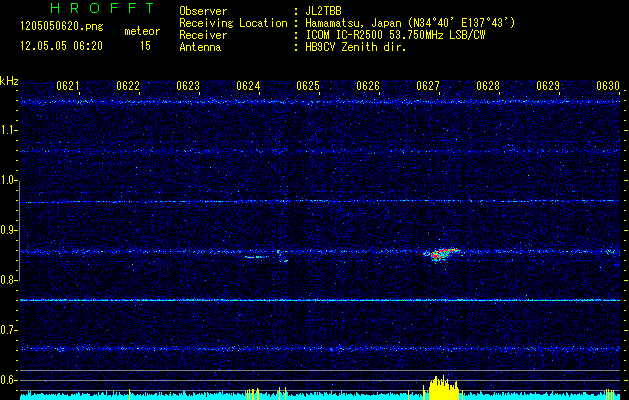This screenshot has width=629, height=400.
Task: Click the kHz axis unit label
Action: [x=9, y=80]
